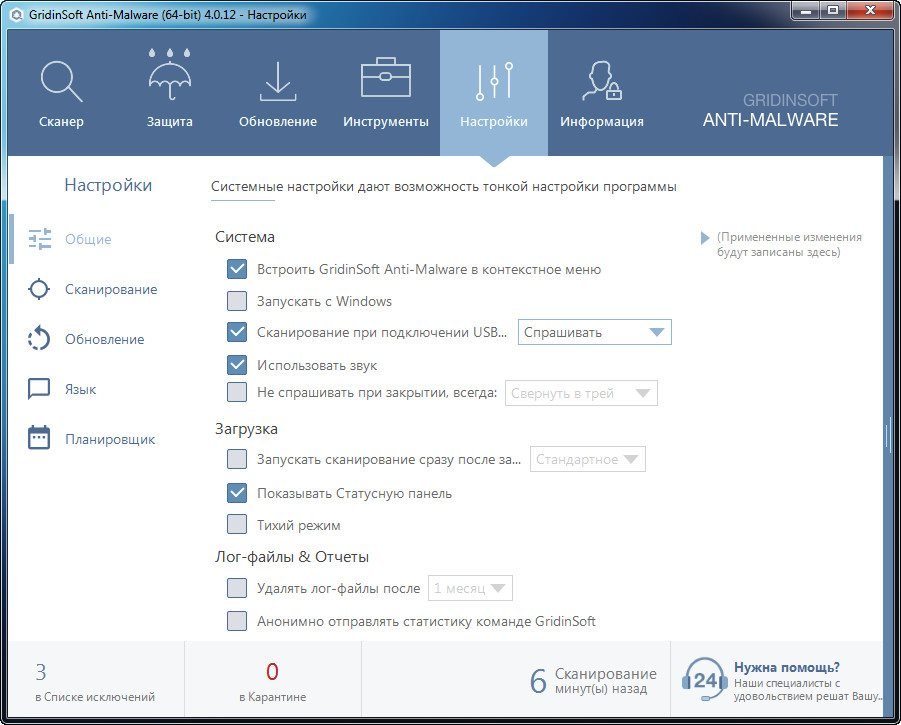Uncheck Показывать Статусную панель

[x=237, y=493]
